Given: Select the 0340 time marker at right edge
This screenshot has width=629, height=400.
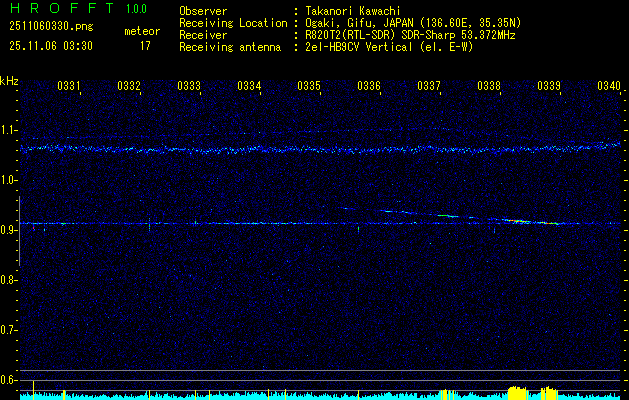Looking at the screenshot, I should tap(609, 87).
